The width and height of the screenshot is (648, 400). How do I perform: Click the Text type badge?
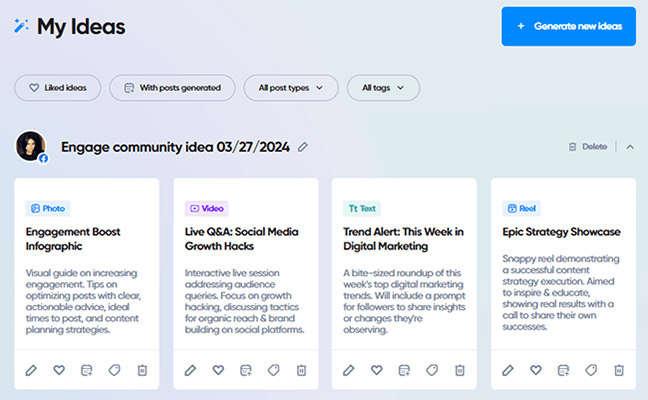click(362, 208)
